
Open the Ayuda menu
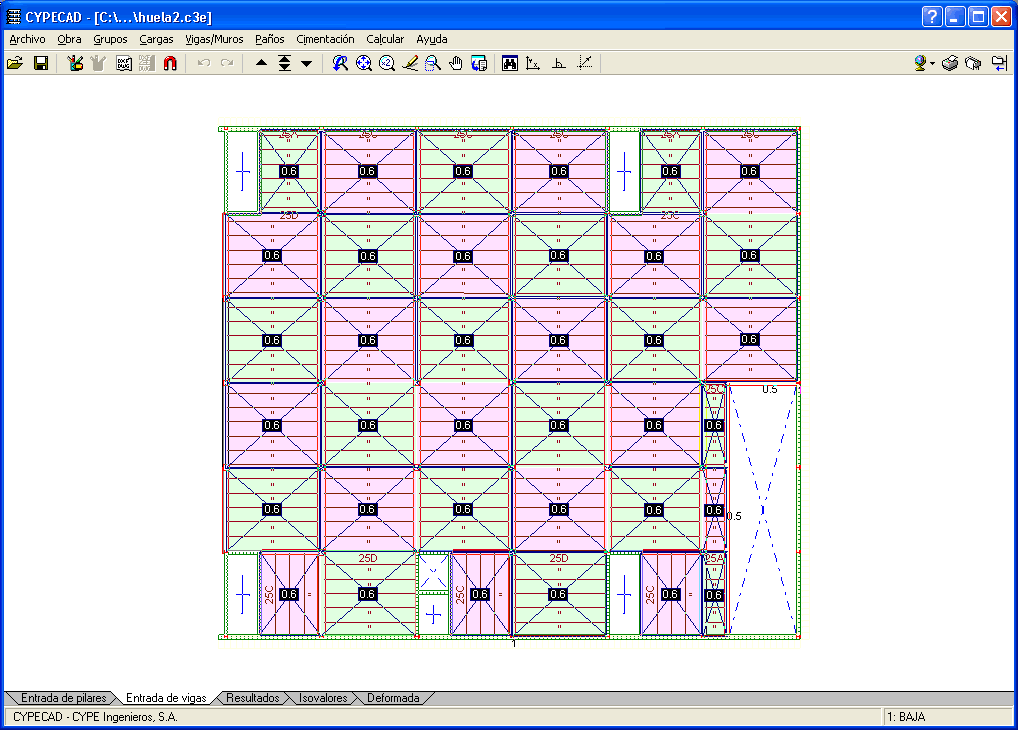click(x=432, y=39)
